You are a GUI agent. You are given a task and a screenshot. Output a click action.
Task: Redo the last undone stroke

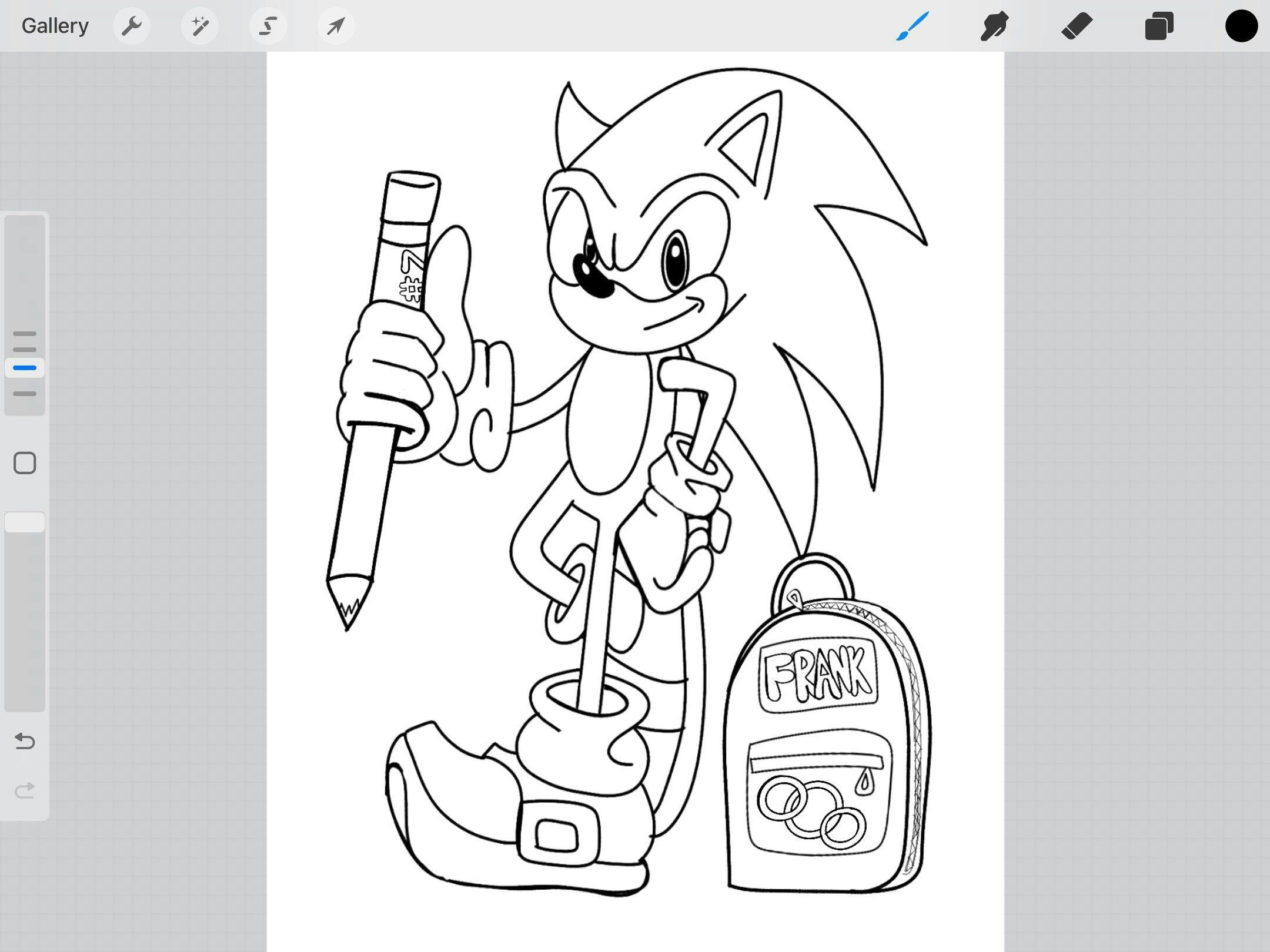[x=25, y=790]
